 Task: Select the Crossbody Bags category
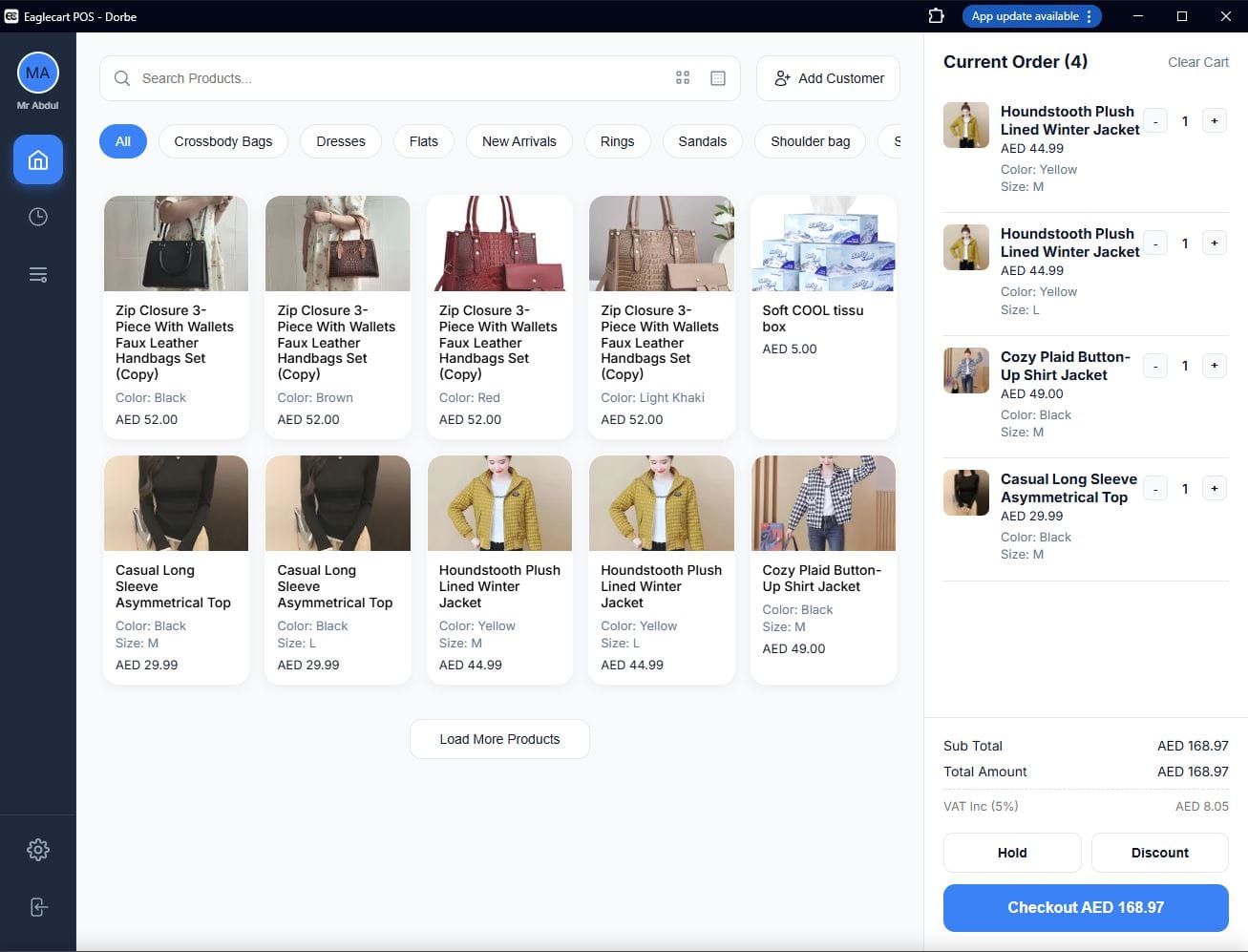pos(223,141)
